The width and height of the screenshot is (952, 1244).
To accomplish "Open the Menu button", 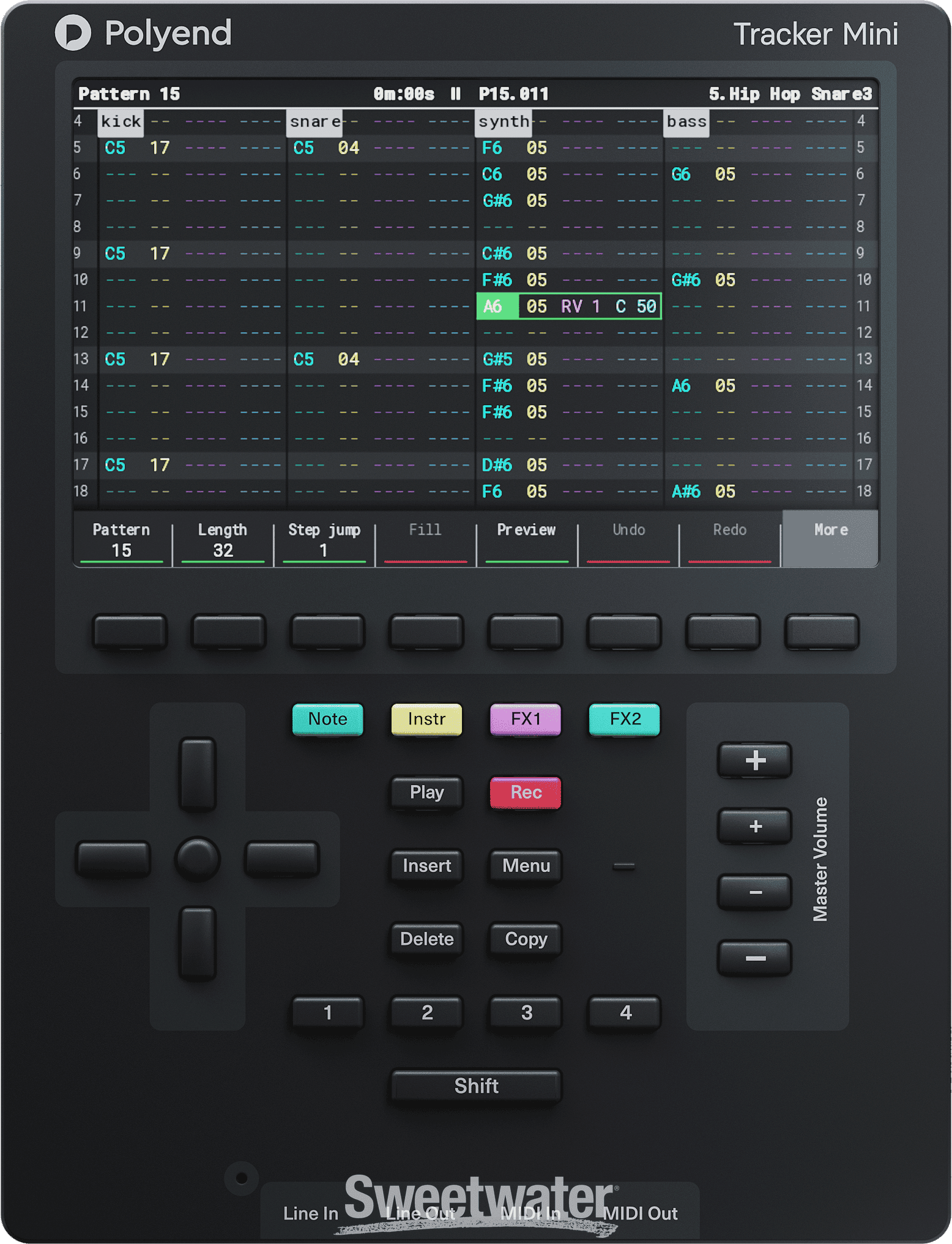I will (526, 866).
